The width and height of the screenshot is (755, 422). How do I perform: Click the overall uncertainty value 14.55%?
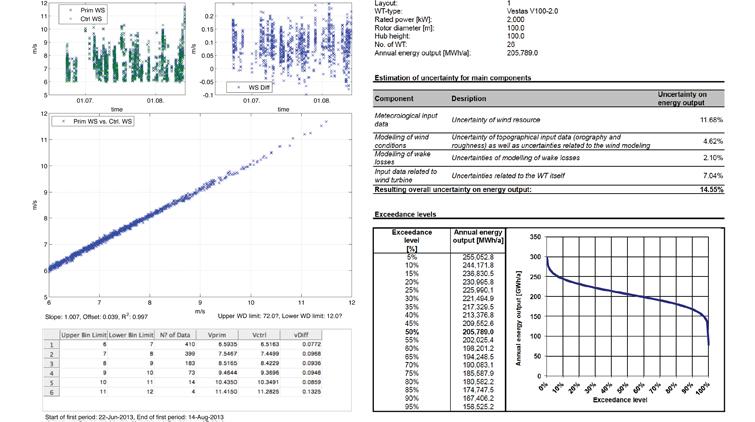pyautogui.click(x=711, y=190)
